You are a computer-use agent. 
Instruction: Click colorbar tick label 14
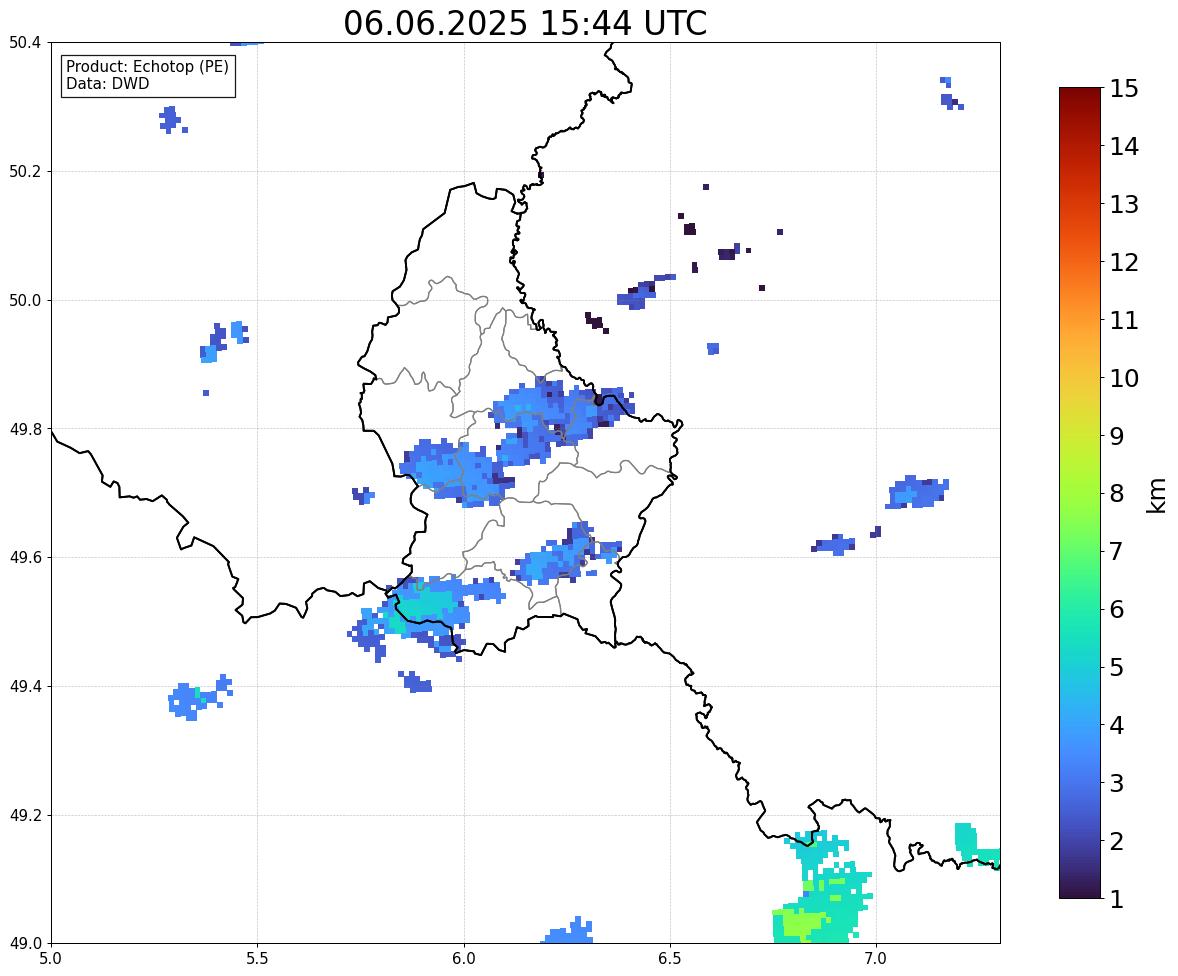[x=1124, y=147]
